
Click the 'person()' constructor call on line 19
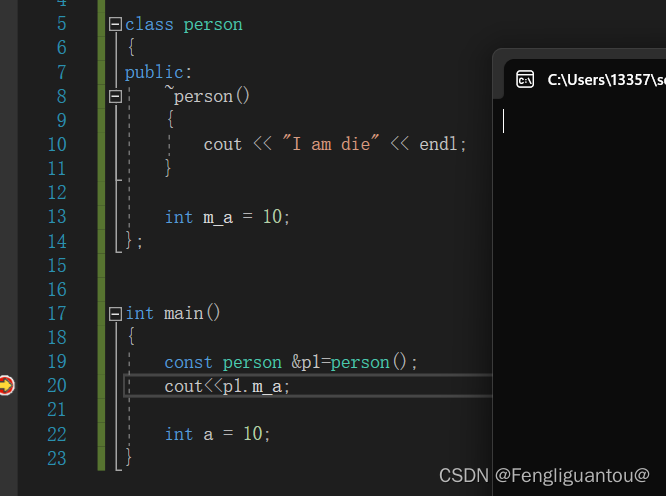[x=369, y=362]
